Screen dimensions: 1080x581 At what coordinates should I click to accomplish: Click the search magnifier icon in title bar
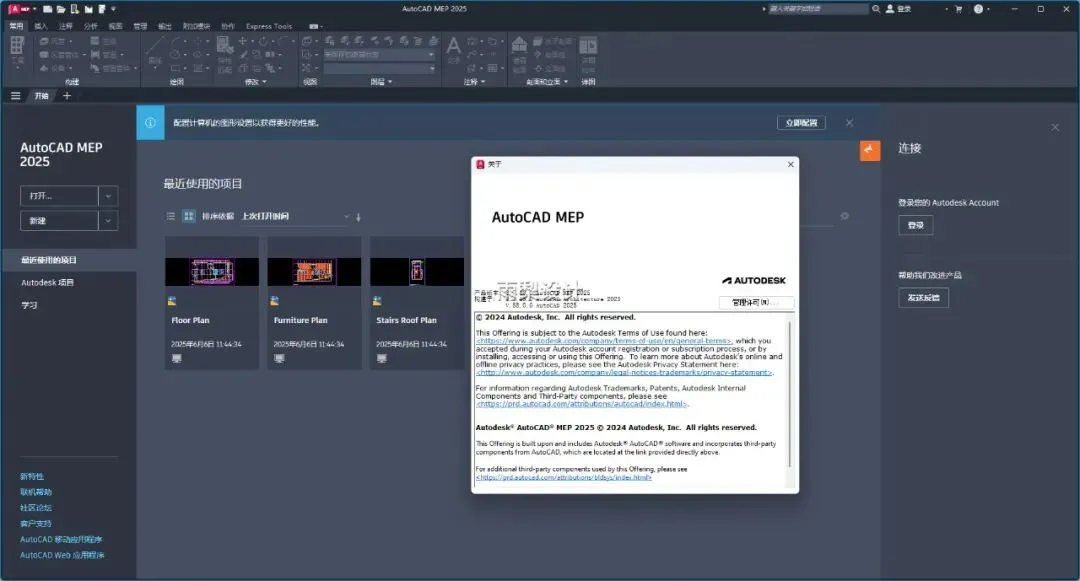(x=876, y=9)
